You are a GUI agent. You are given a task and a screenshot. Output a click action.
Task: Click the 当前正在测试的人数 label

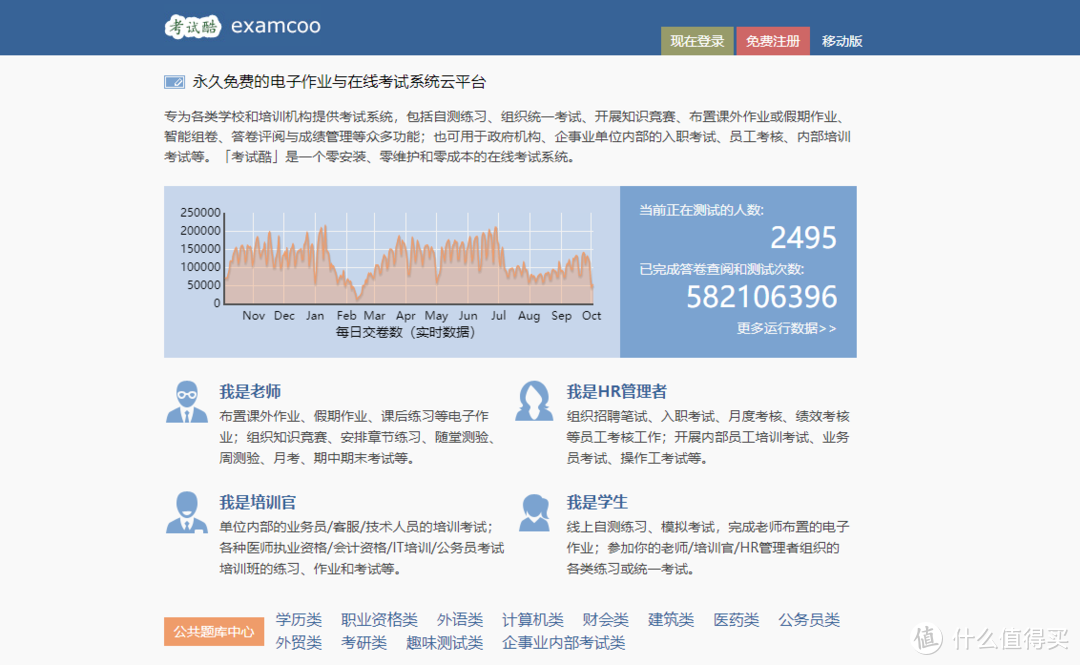[701, 210]
